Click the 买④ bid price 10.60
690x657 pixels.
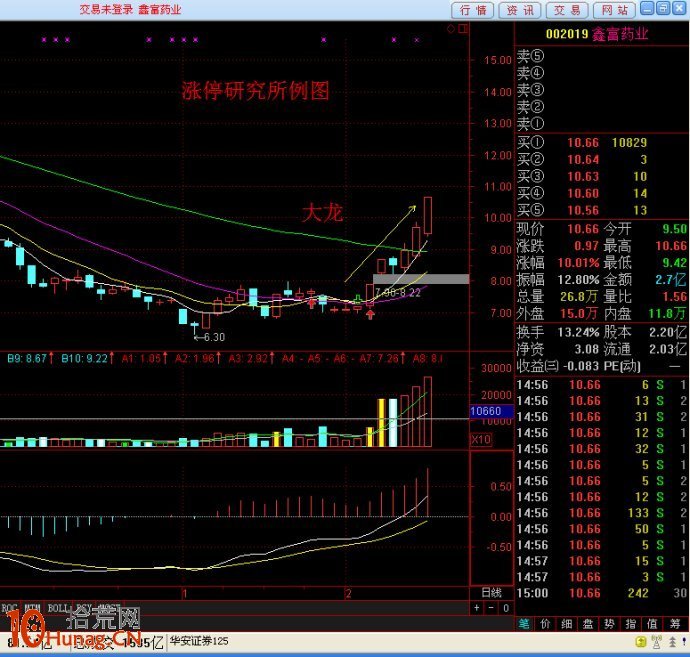583,193
